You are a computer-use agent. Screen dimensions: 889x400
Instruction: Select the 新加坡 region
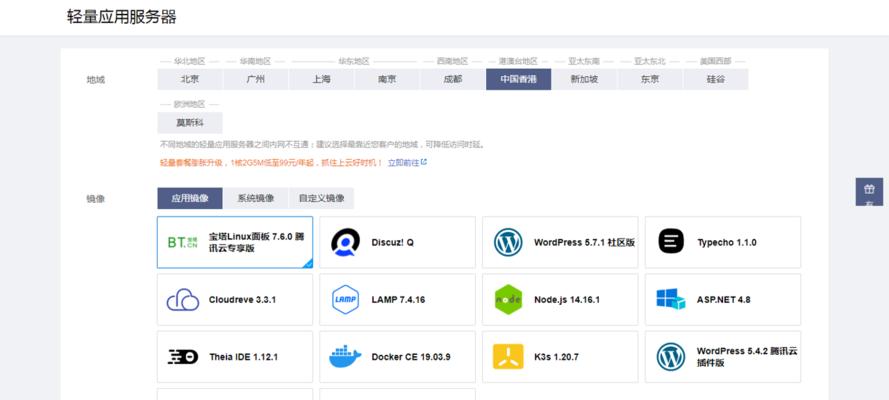click(x=585, y=79)
